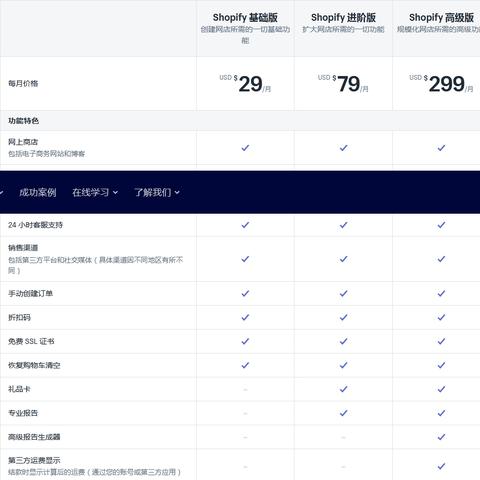
Task: Click the 礼品卡 dash under 基础版
Action: 245,389
